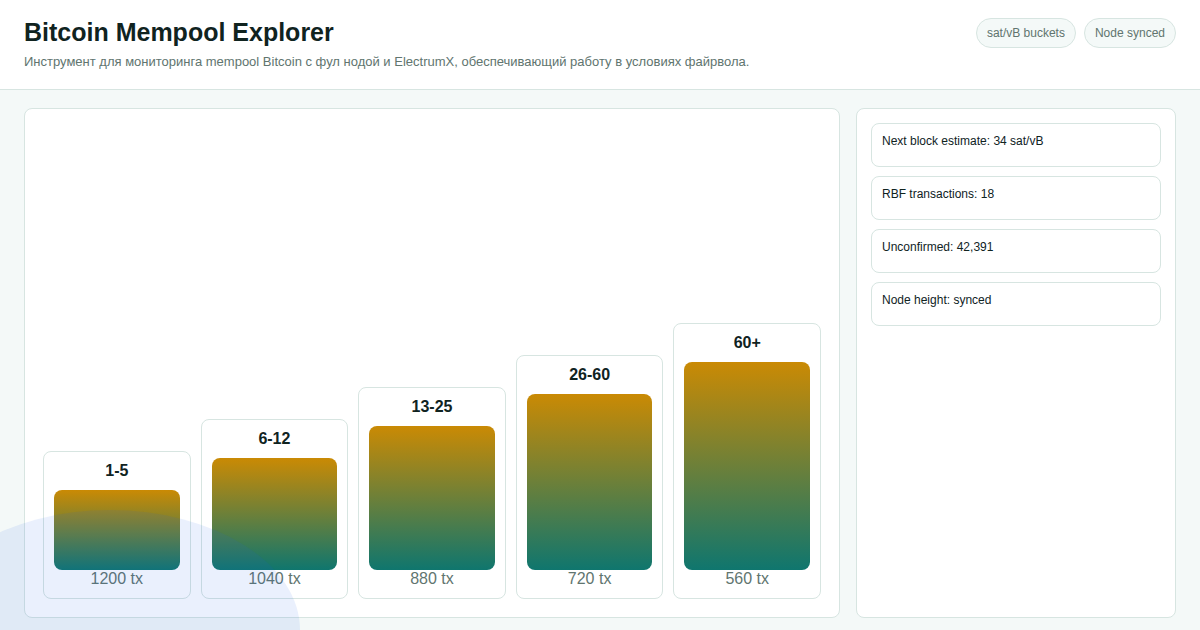The image size is (1200, 630).
Task: Click the 720 tx count
Action: pyautogui.click(x=589, y=579)
